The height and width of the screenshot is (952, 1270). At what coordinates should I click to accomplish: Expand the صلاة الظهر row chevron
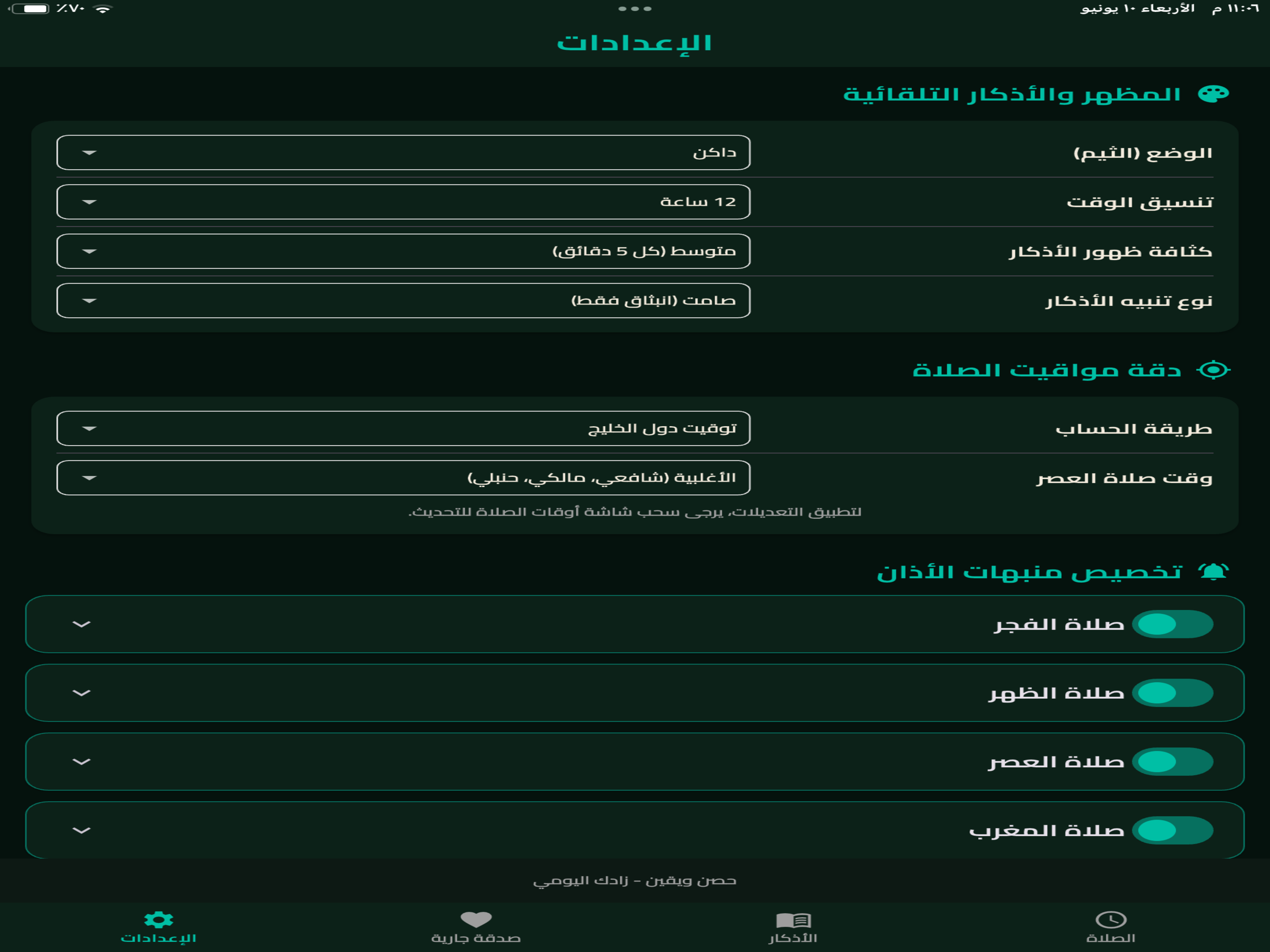(x=82, y=693)
